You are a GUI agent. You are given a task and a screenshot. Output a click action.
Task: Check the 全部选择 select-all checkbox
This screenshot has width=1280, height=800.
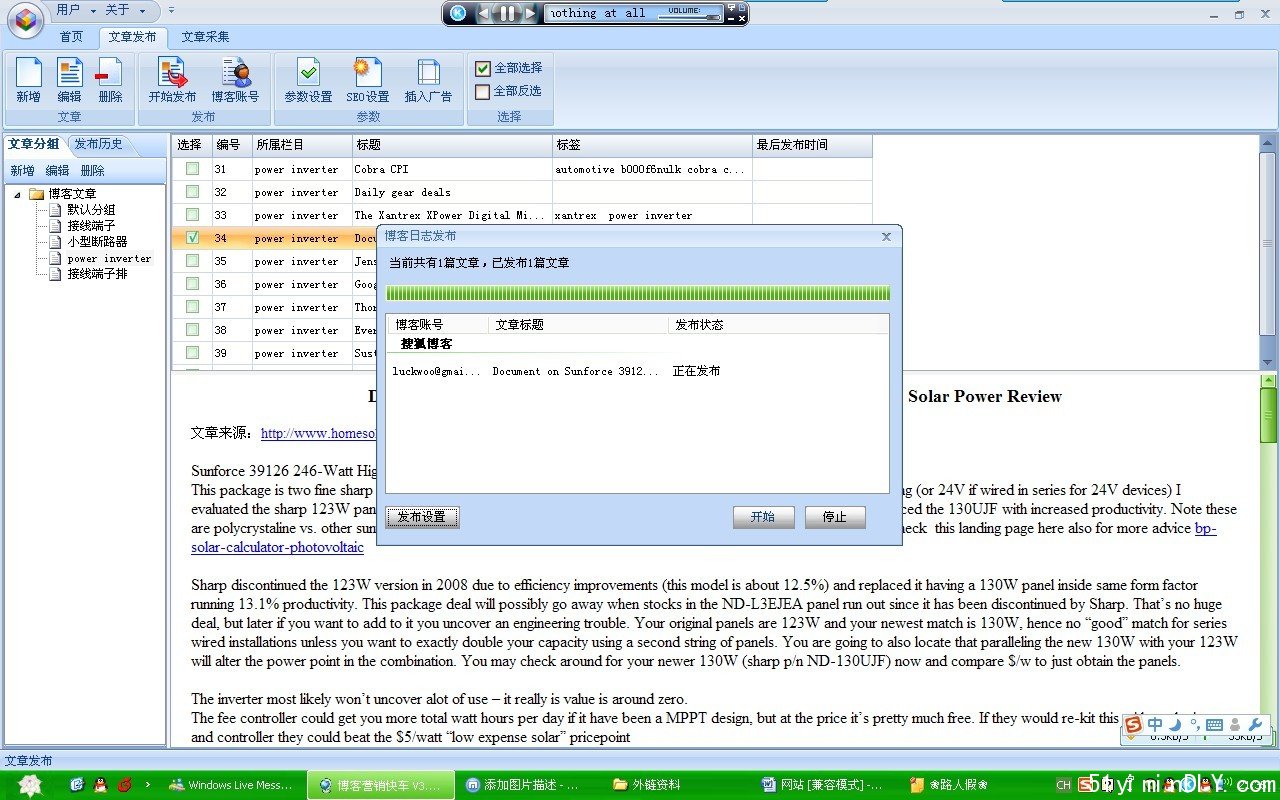[x=483, y=68]
